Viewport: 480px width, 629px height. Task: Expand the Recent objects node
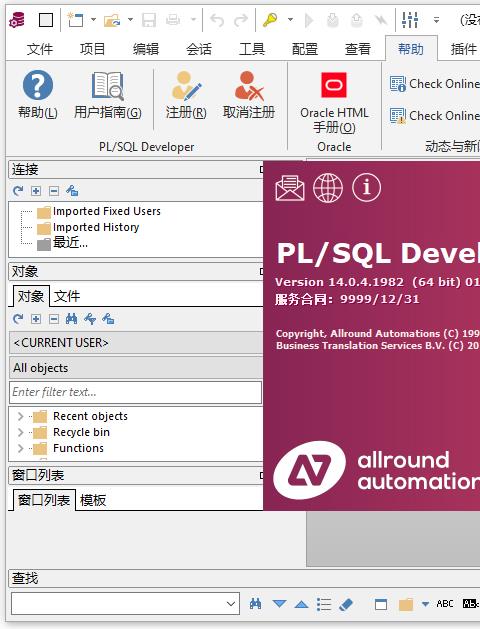coord(20,416)
